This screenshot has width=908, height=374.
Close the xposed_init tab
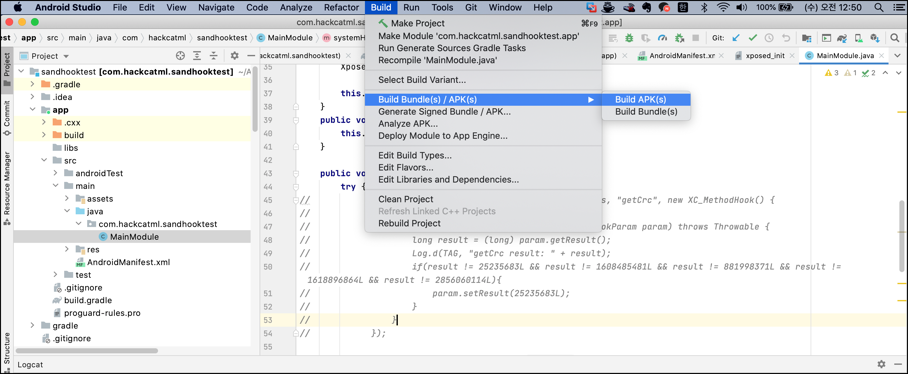(792, 56)
